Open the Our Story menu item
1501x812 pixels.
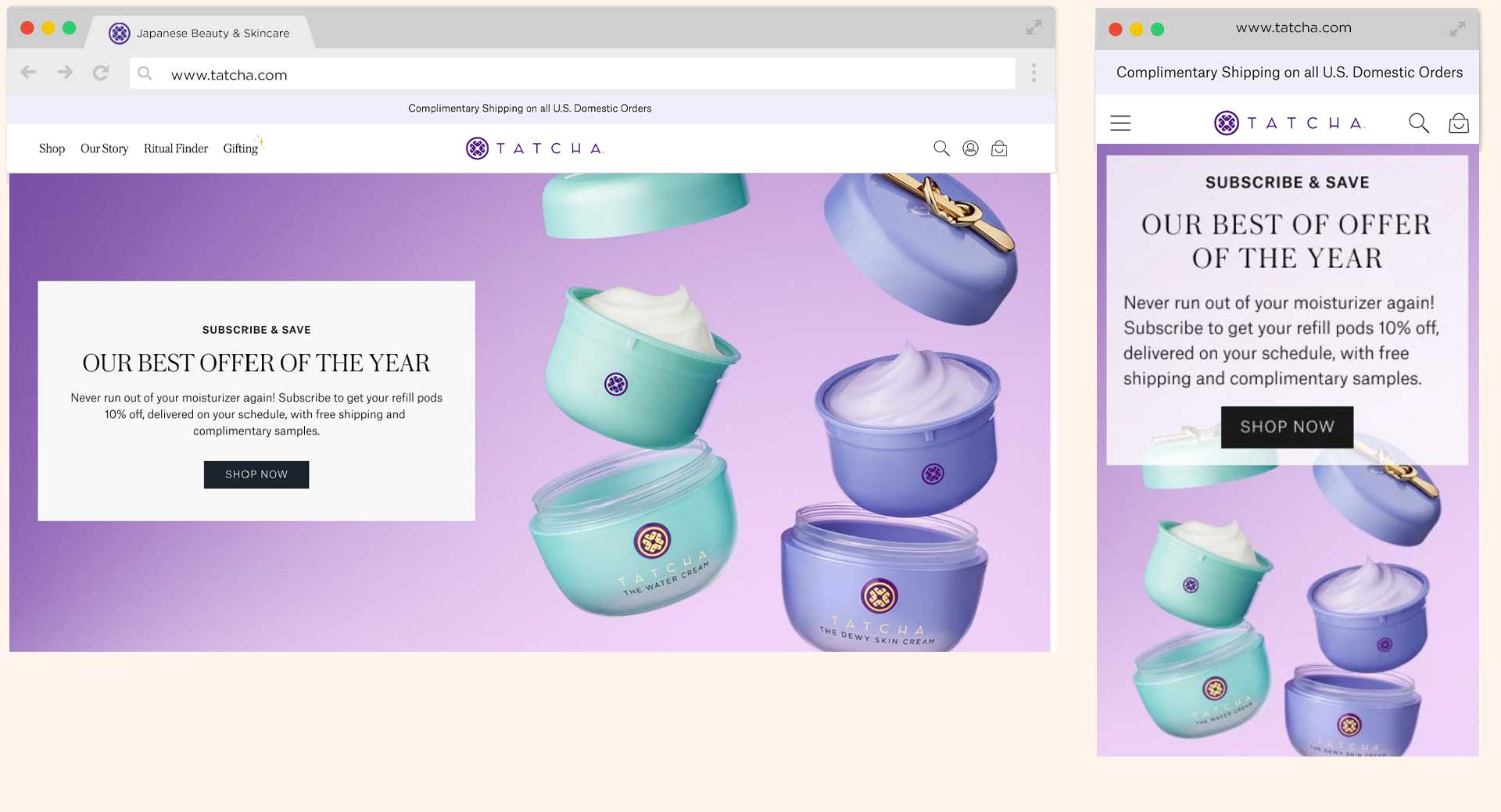104,148
